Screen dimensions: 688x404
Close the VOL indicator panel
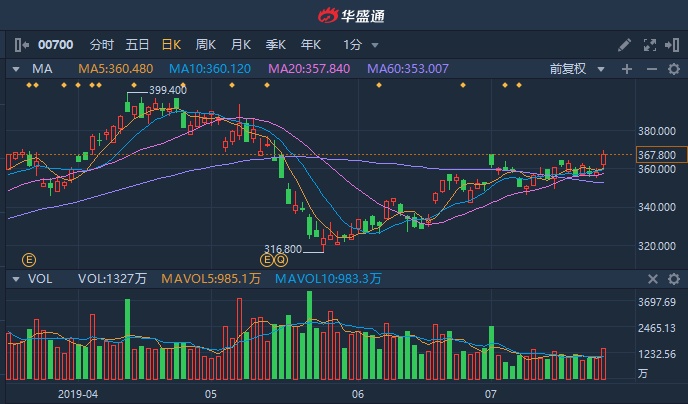pyautogui.click(x=652, y=280)
